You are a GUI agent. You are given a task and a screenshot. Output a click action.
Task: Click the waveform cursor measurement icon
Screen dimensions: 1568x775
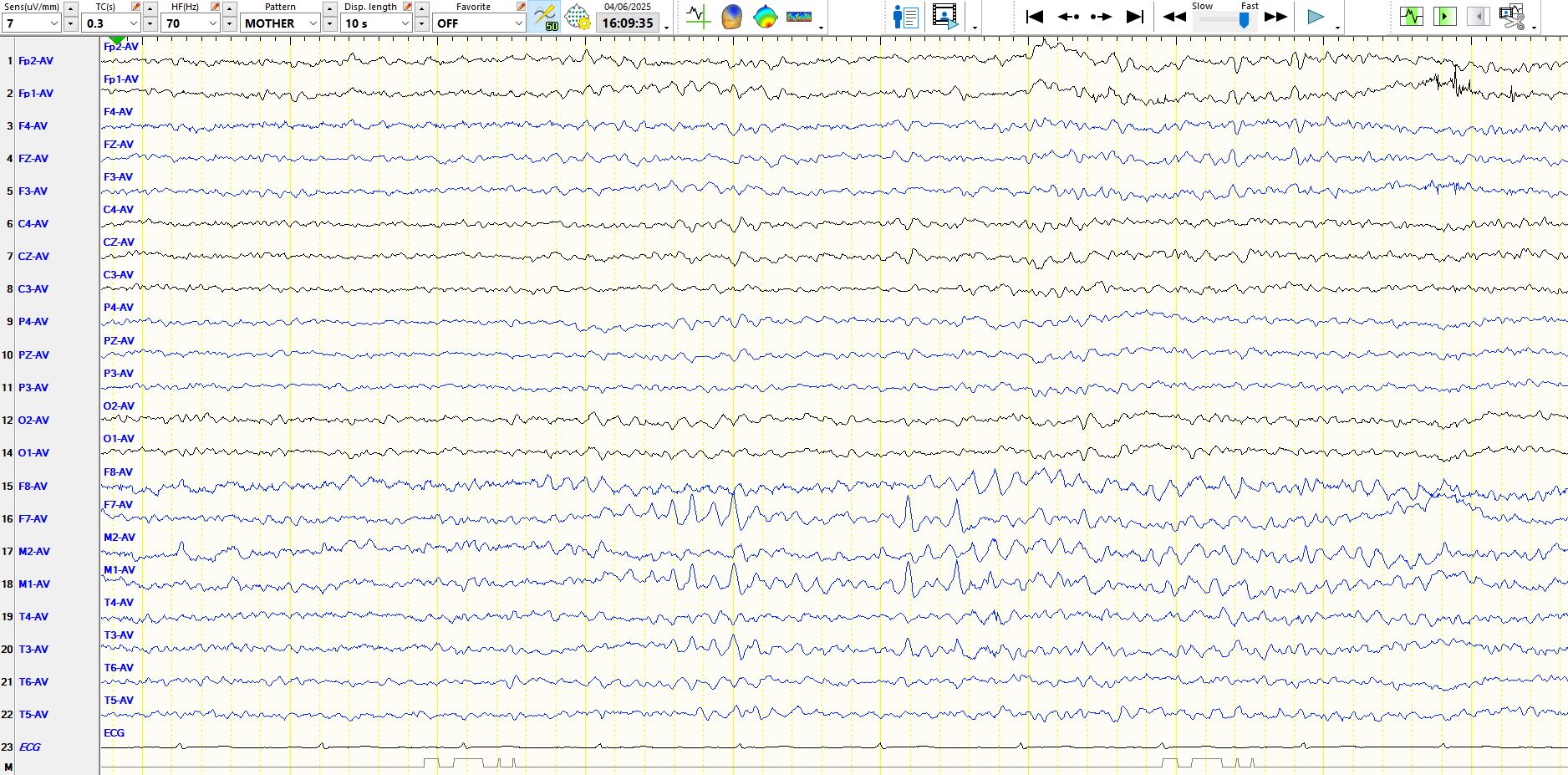(697, 17)
